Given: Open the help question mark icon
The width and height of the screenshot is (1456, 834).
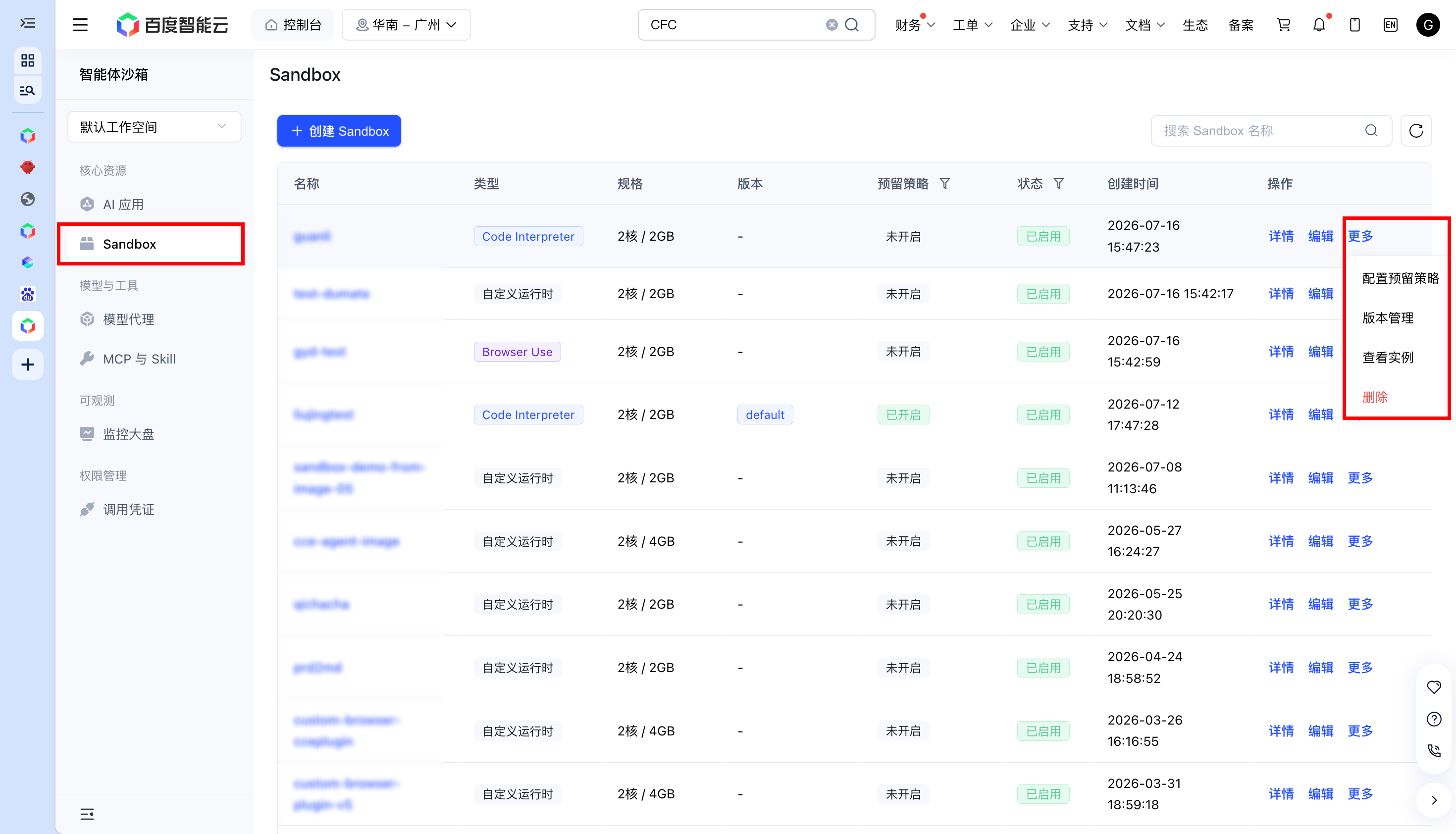Looking at the screenshot, I should [x=1434, y=719].
